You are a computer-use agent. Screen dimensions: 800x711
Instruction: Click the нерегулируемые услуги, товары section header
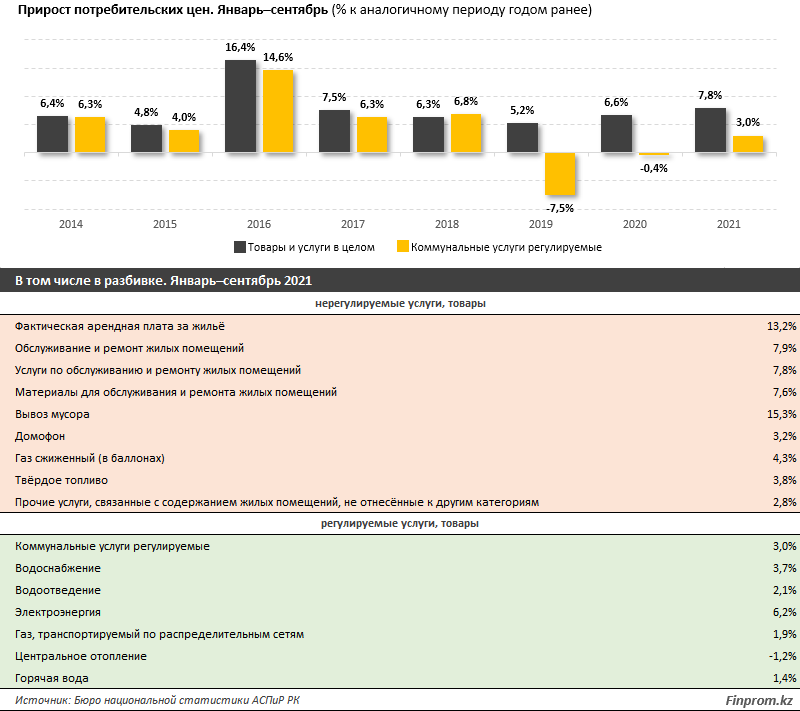point(400,303)
